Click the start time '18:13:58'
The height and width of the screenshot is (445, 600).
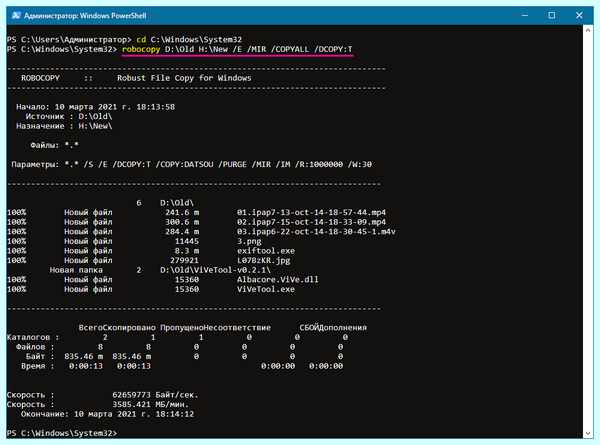coord(155,107)
